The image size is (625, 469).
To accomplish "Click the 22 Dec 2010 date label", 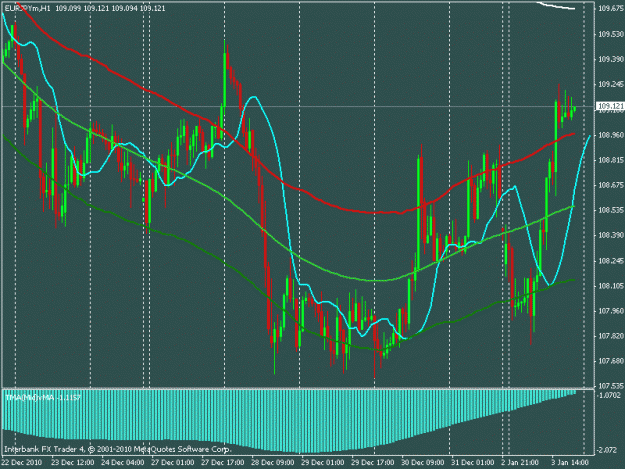I will click(22, 463).
